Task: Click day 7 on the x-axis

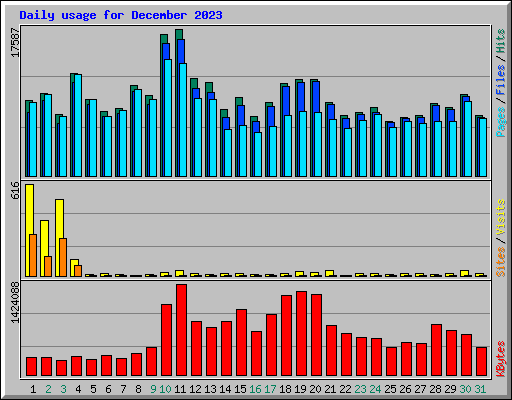Action: [x=123, y=389]
